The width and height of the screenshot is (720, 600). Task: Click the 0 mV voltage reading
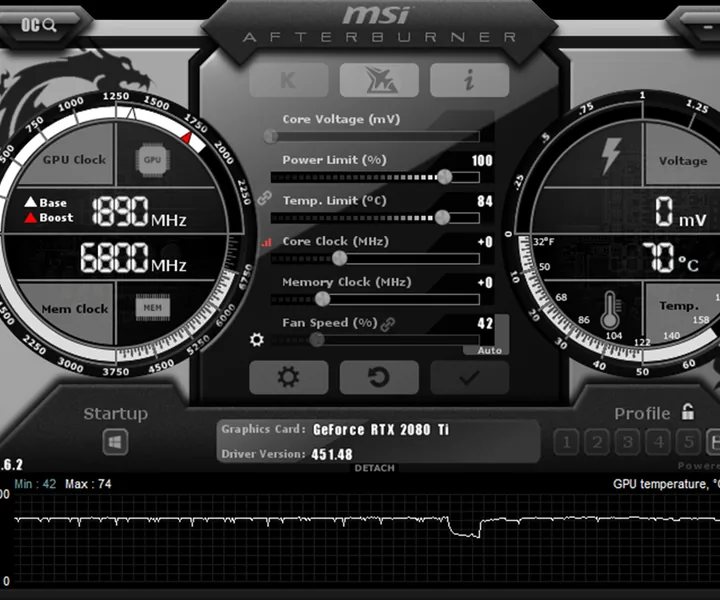680,212
